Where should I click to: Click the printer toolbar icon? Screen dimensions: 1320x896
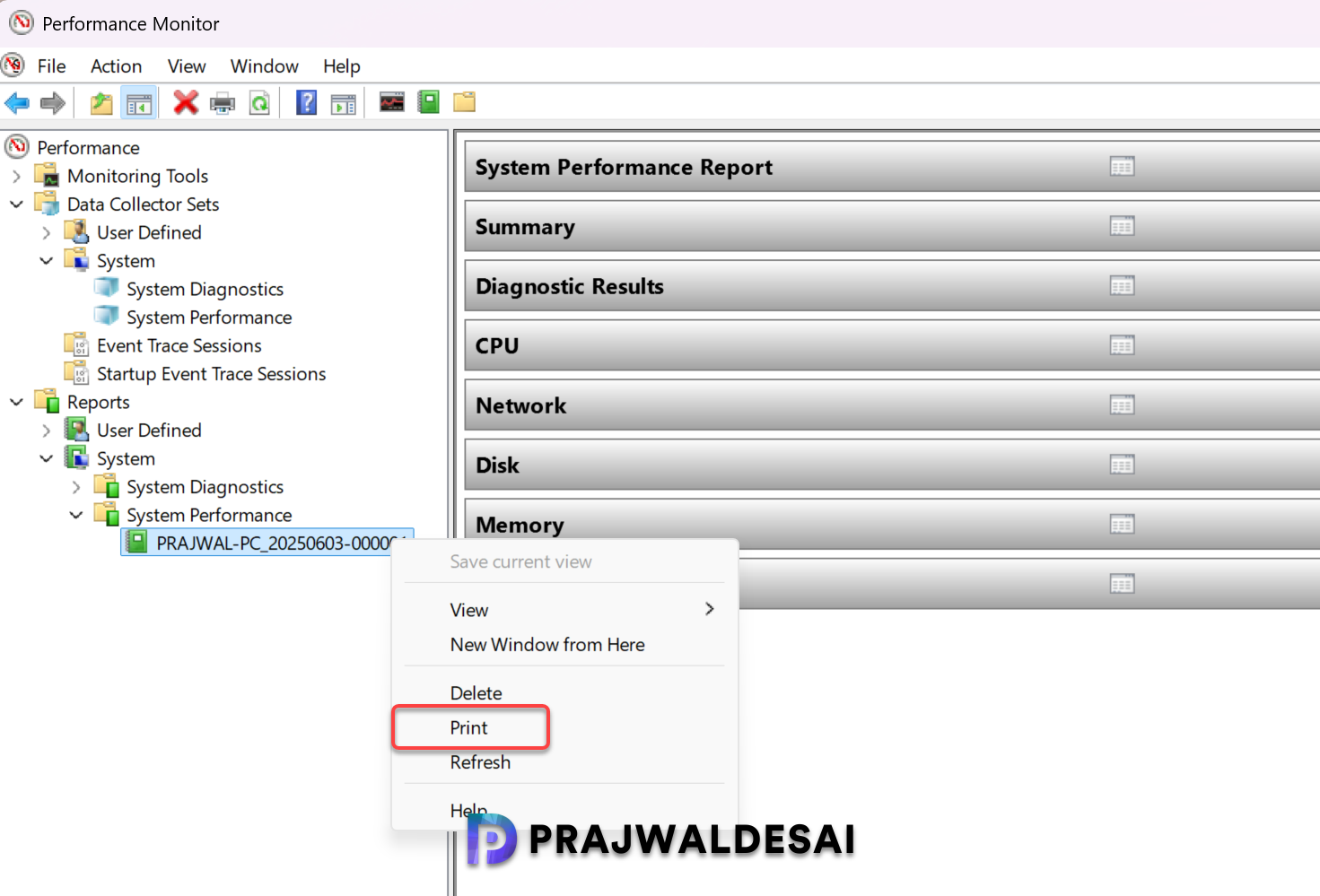(223, 103)
